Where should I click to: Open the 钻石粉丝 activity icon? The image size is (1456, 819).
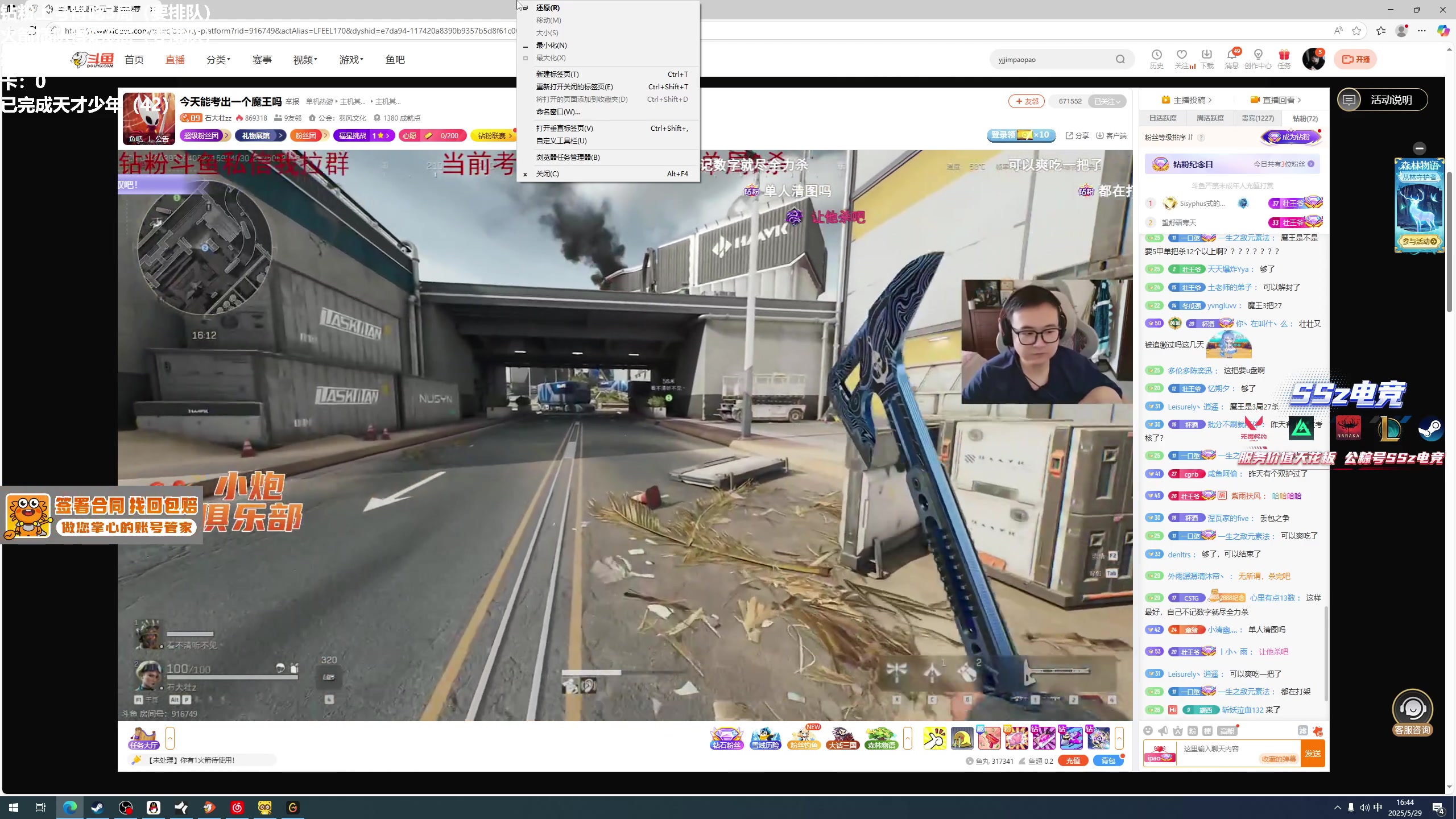(x=727, y=738)
